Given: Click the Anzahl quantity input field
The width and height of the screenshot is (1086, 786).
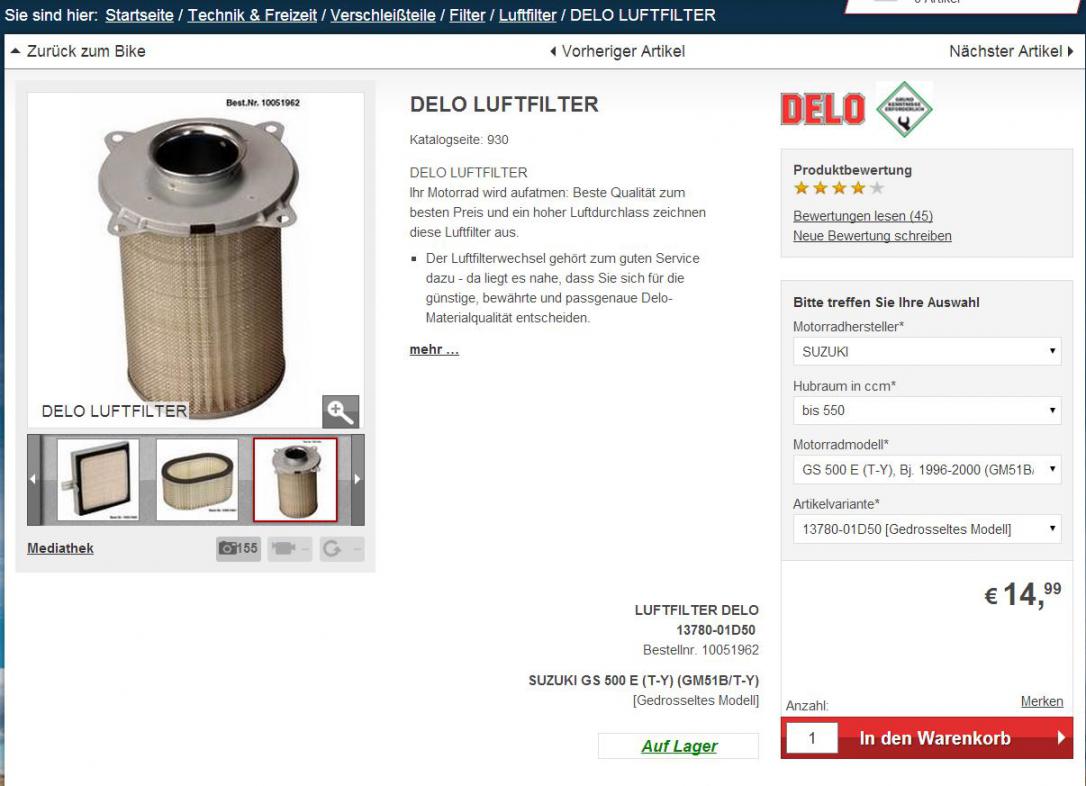Looking at the screenshot, I should pyautogui.click(x=812, y=738).
